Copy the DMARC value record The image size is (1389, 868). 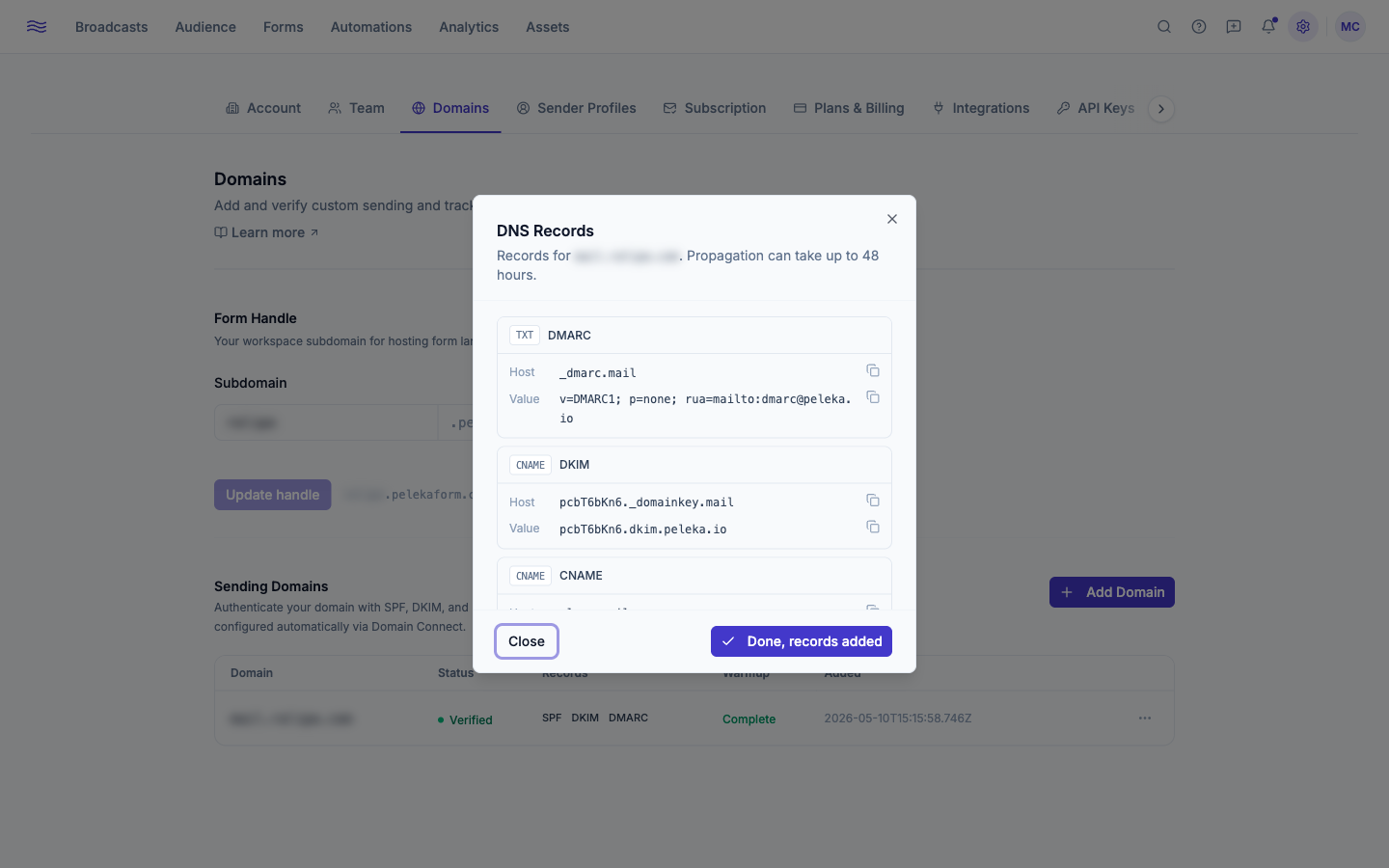pos(873,397)
